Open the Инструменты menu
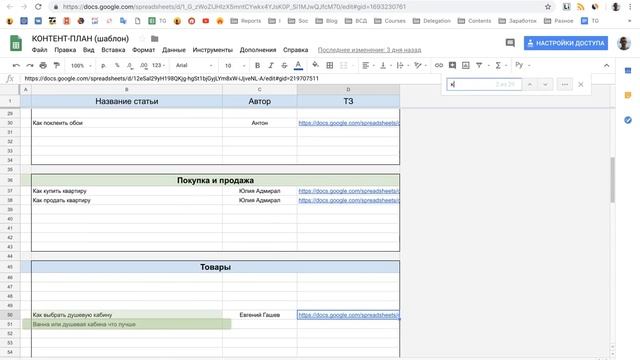The image size is (640, 360). [212, 50]
